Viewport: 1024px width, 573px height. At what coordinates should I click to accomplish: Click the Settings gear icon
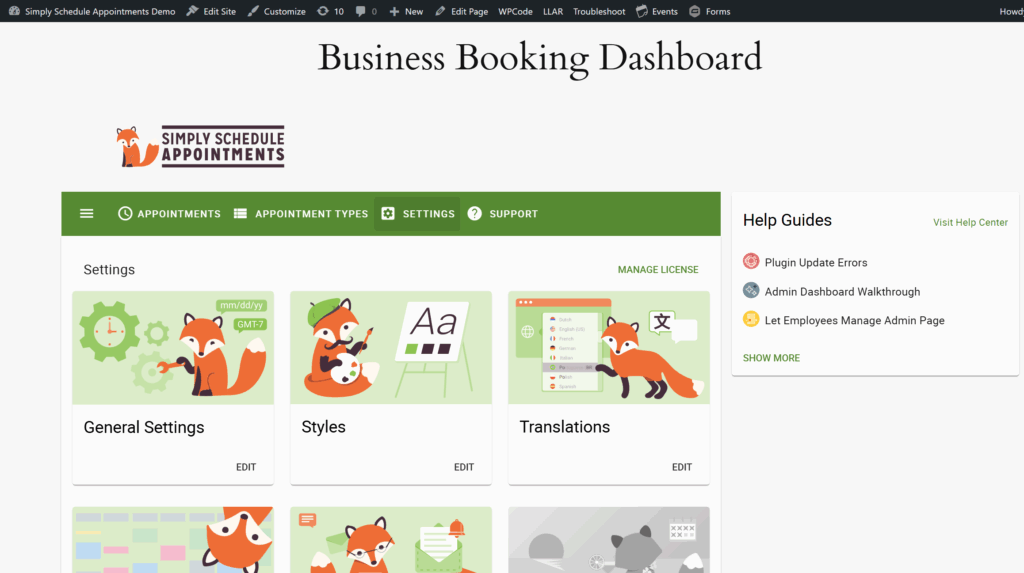(388, 214)
